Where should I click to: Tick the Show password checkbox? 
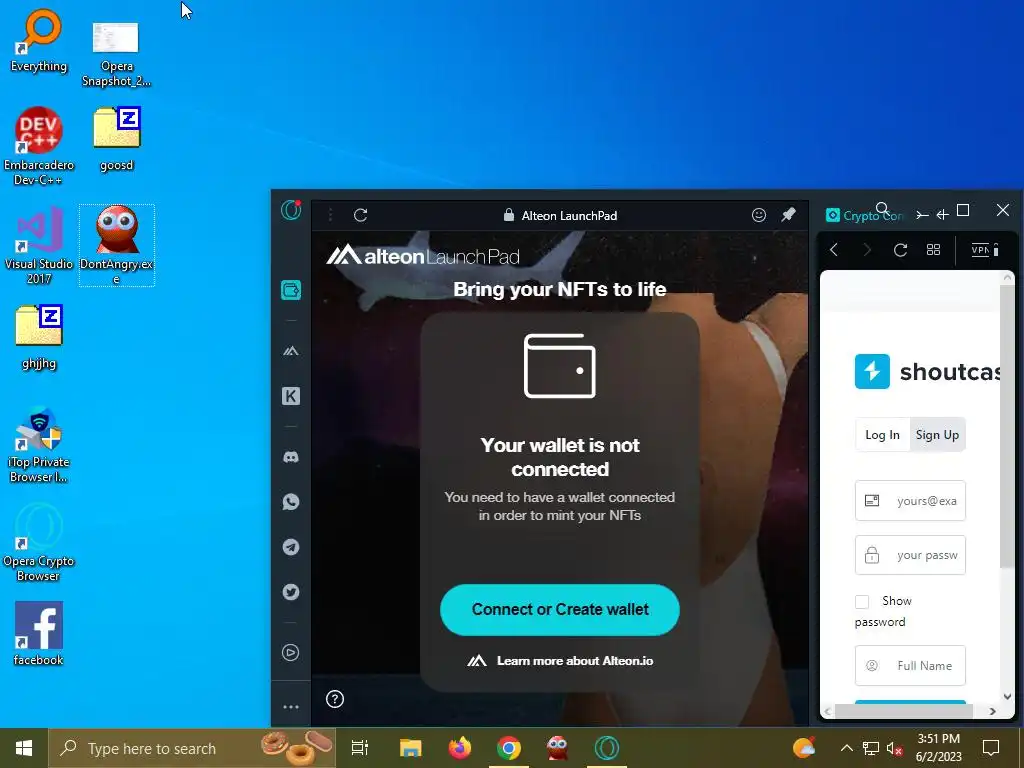pyautogui.click(x=862, y=601)
